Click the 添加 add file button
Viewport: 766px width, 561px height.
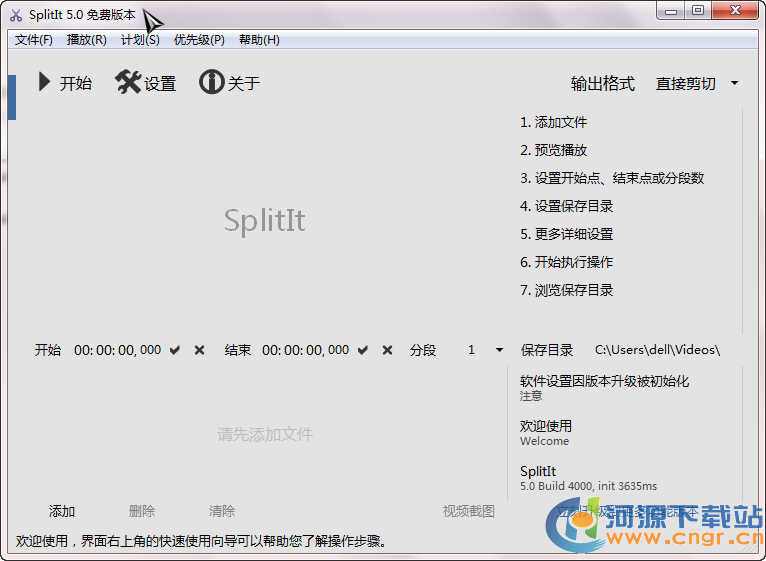point(62,511)
